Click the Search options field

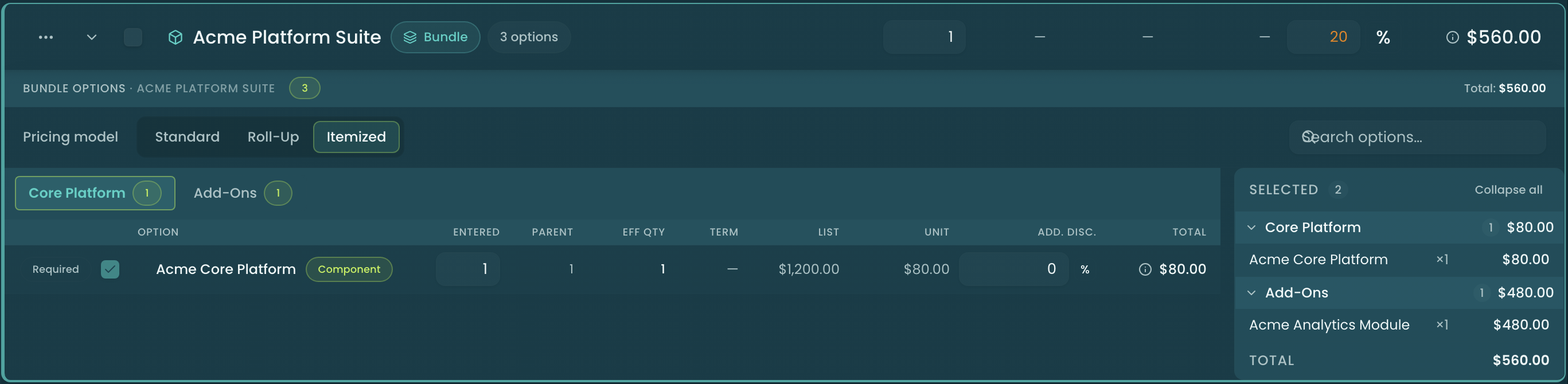click(x=1417, y=137)
